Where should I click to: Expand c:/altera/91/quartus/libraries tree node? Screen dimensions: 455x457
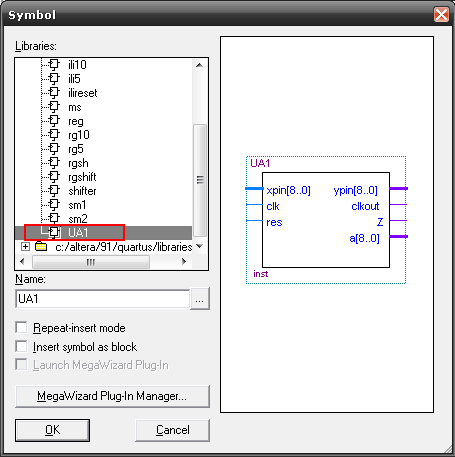click(x=25, y=247)
